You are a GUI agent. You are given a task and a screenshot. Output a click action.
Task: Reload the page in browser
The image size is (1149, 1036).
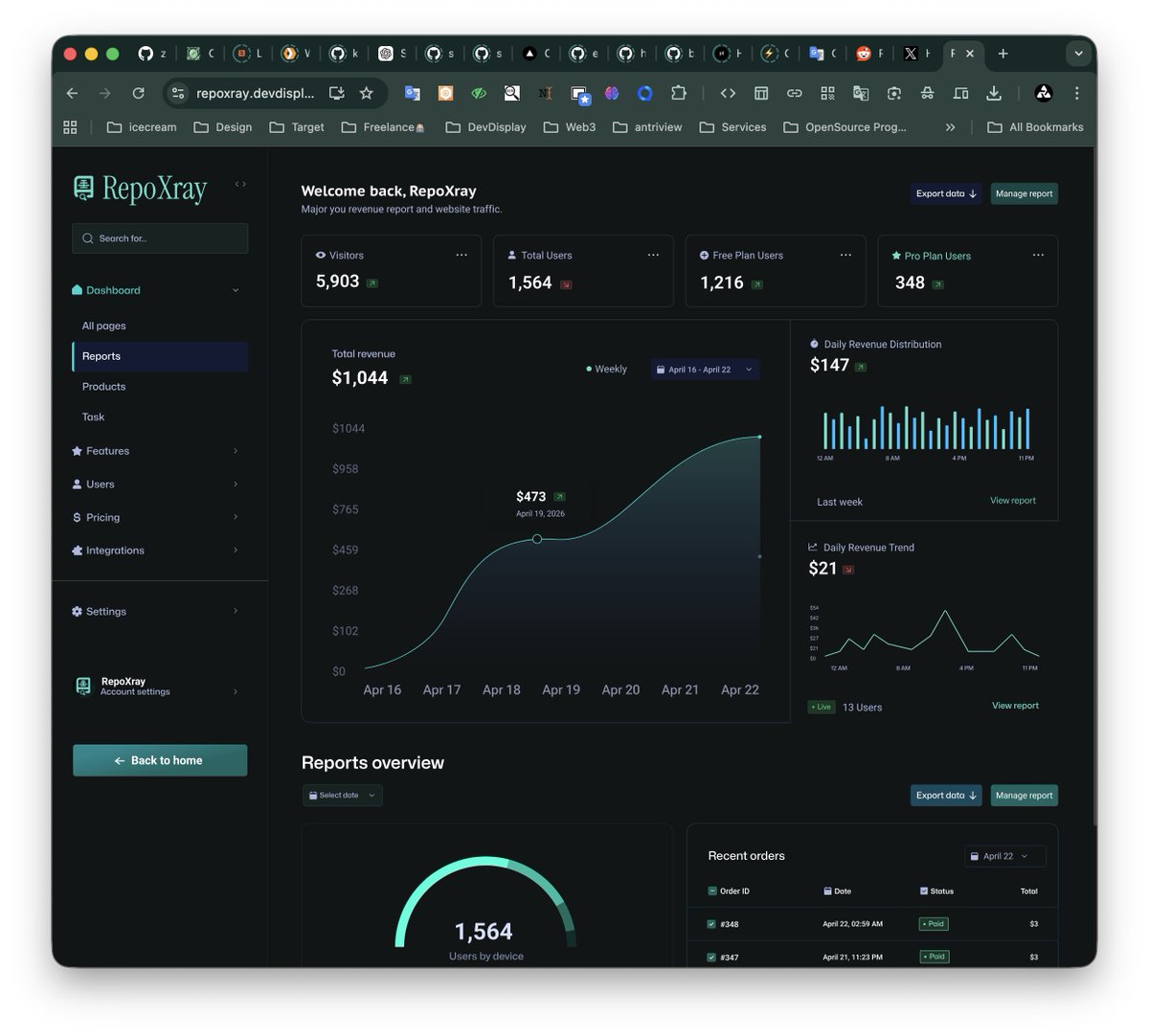tap(138, 93)
